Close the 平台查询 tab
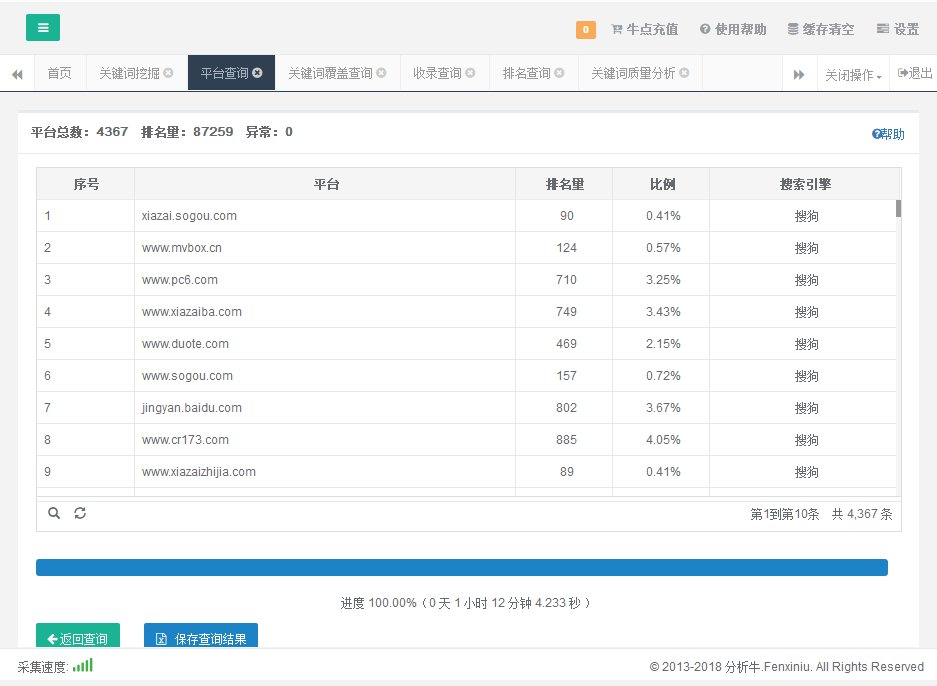This screenshot has height=686, width=937. tap(257, 73)
